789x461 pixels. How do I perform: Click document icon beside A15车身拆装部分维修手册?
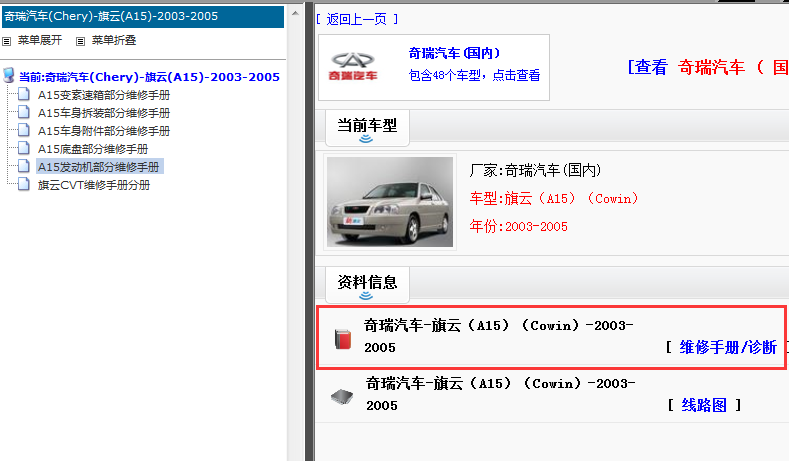click(24, 112)
